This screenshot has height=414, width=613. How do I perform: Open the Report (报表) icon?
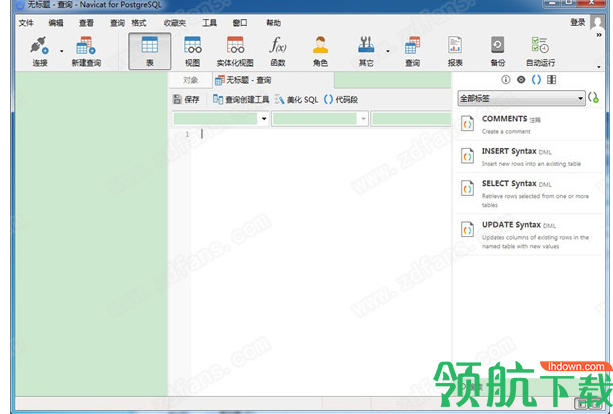(455, 45)
